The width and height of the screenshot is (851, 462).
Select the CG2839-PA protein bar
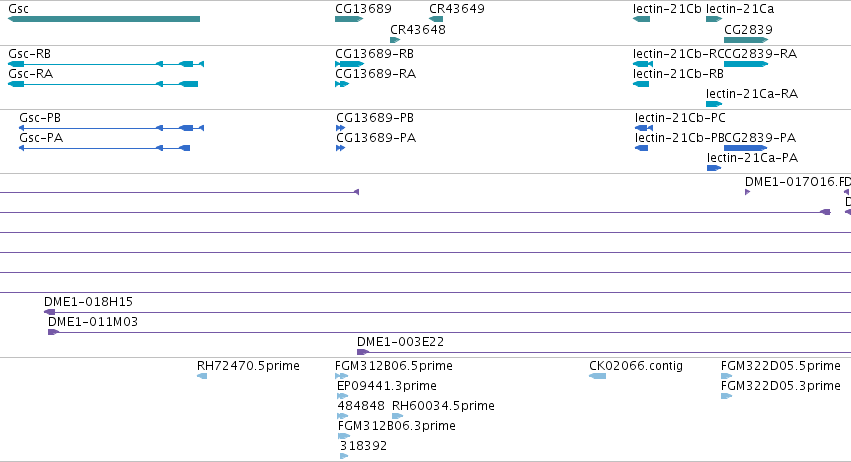(746, 148)
